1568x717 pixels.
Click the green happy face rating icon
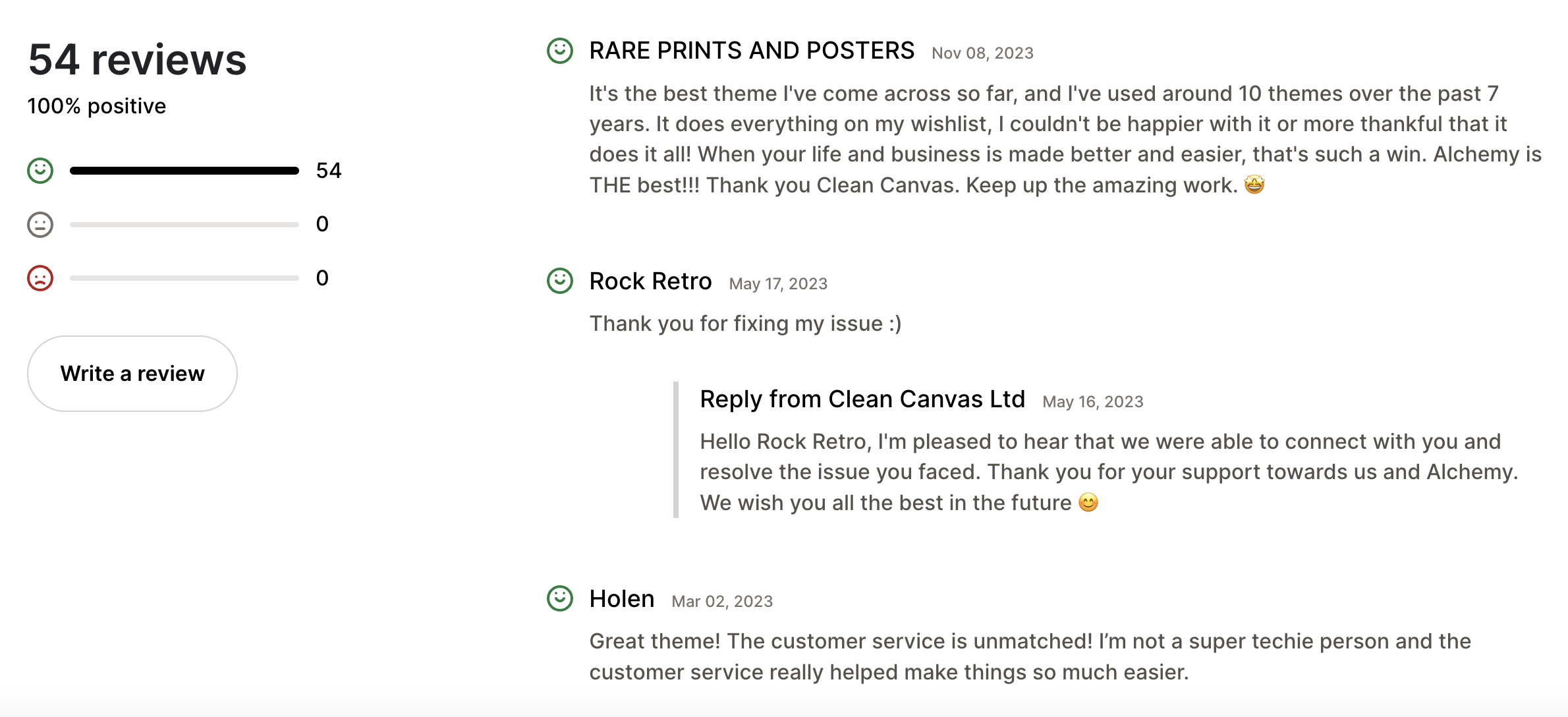[x=40, y=170]
